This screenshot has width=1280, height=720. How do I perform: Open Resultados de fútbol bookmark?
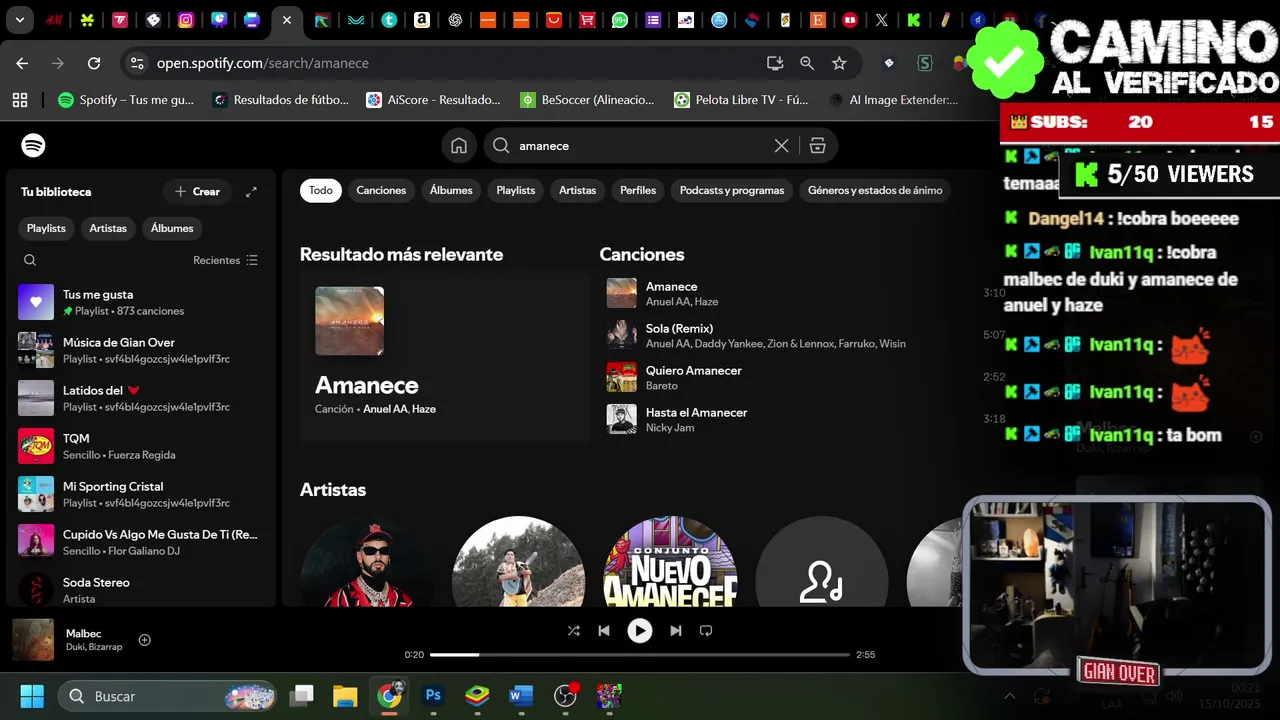point(280,100)
